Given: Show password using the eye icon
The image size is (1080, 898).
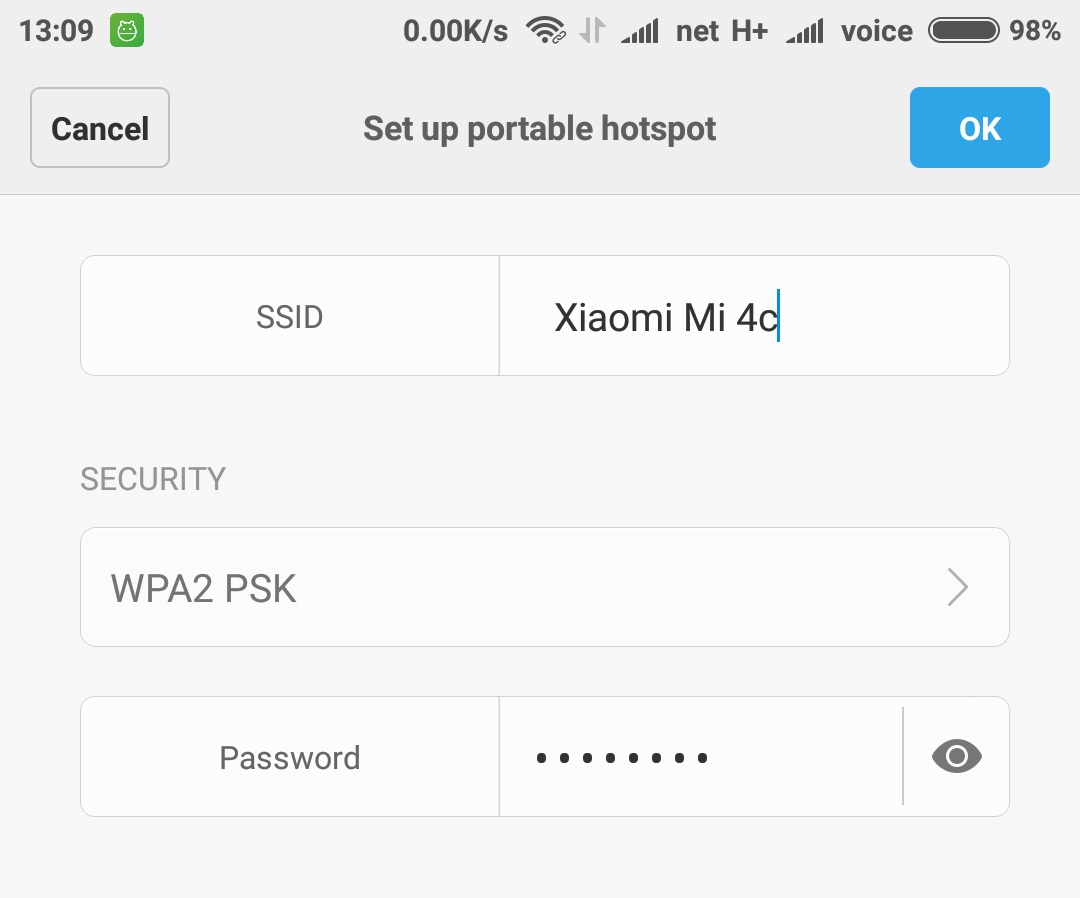Looking at the screenshot, I should [x=957, y=756].
